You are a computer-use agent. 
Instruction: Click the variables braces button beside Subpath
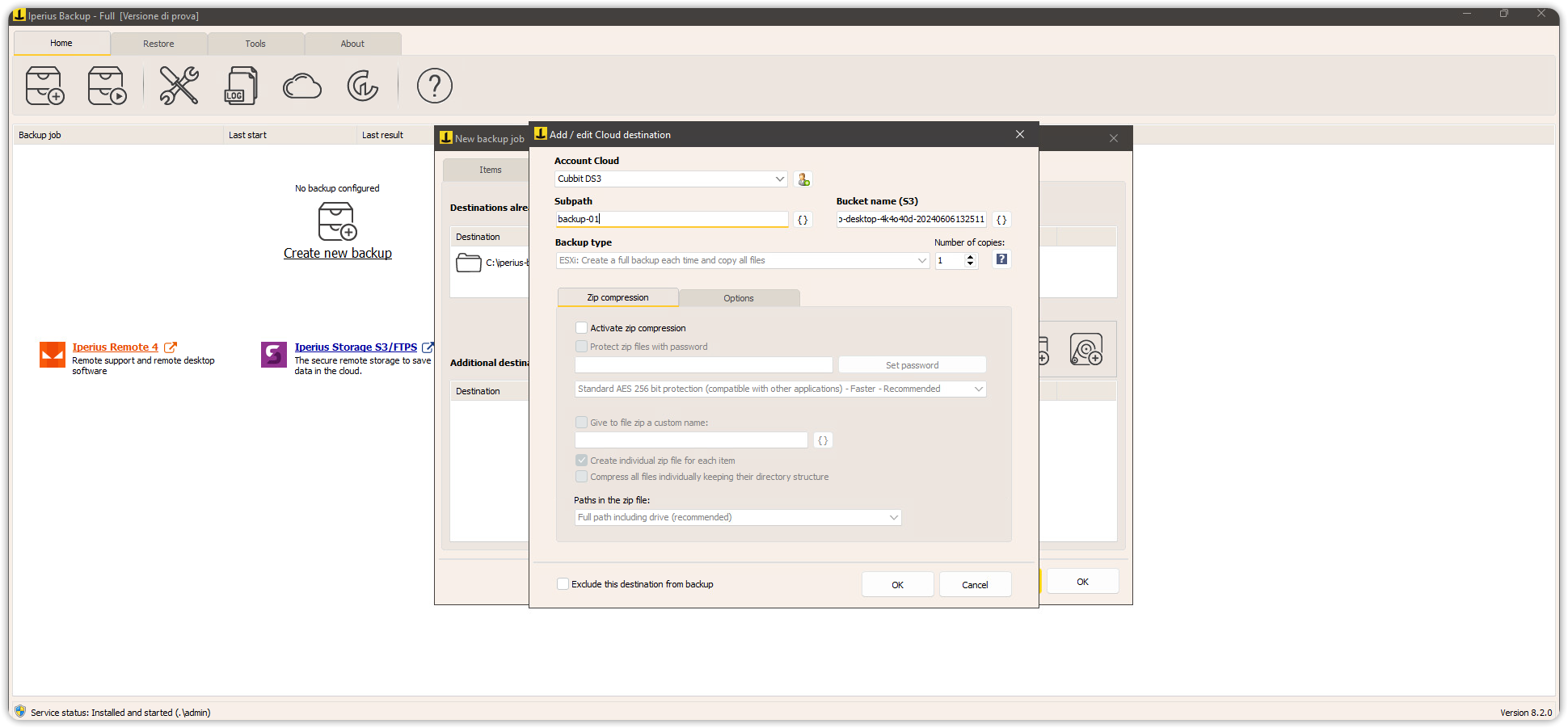click(803, 220)
